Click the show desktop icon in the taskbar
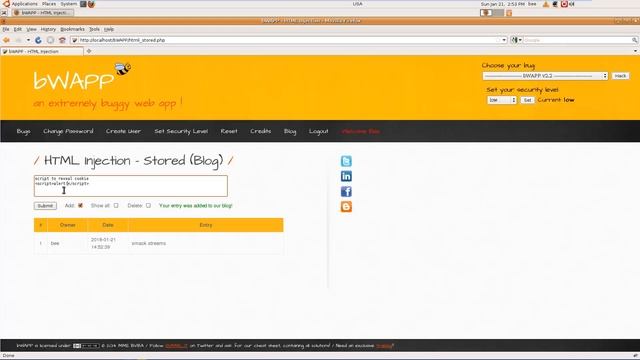This screenshot has height=360, width=640. [4, 13]
